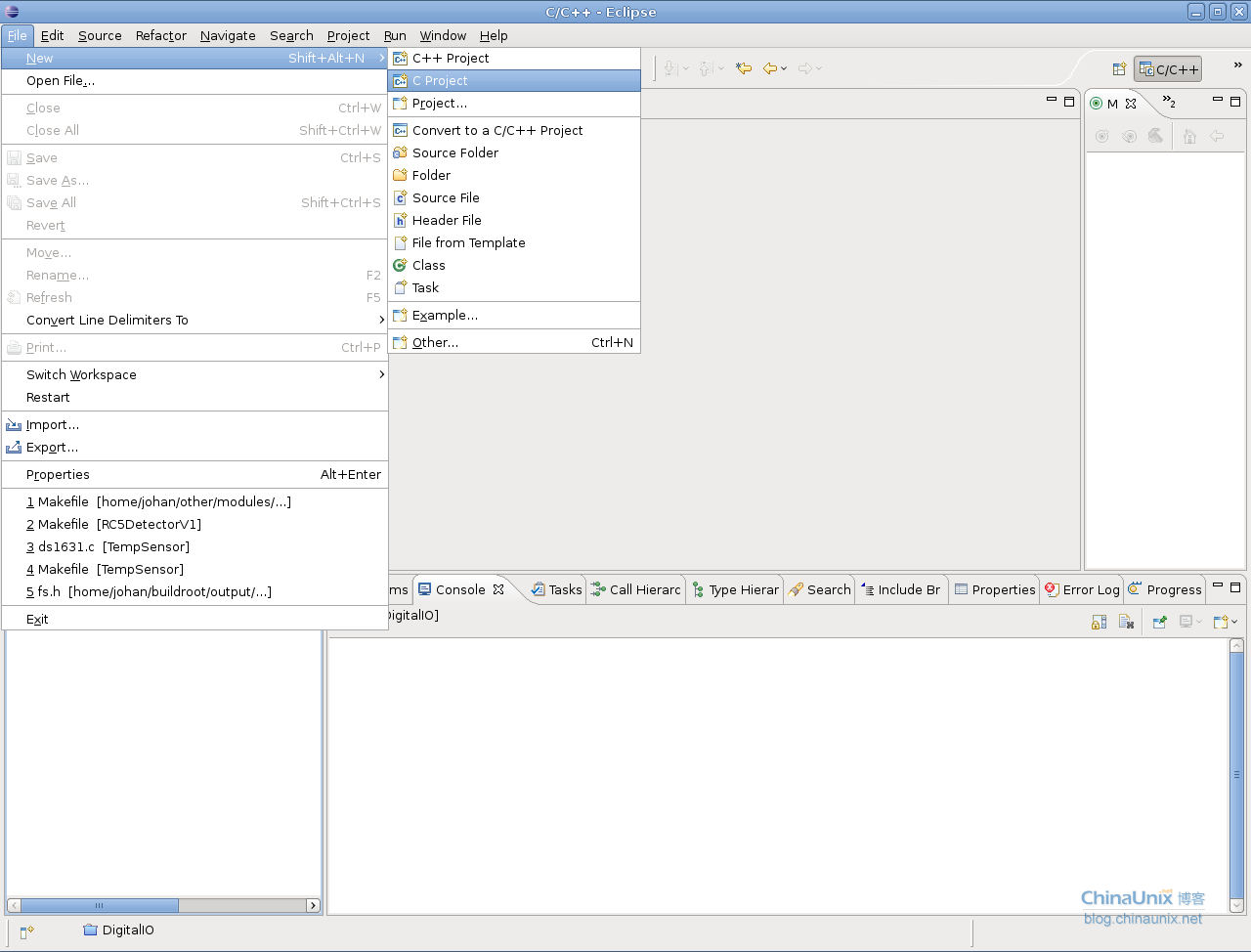Open recent file 1 Makefile [home/johan/other/modules/...]
The height and width of the screenshot is (952, 1251).
(x=194, y=501)
